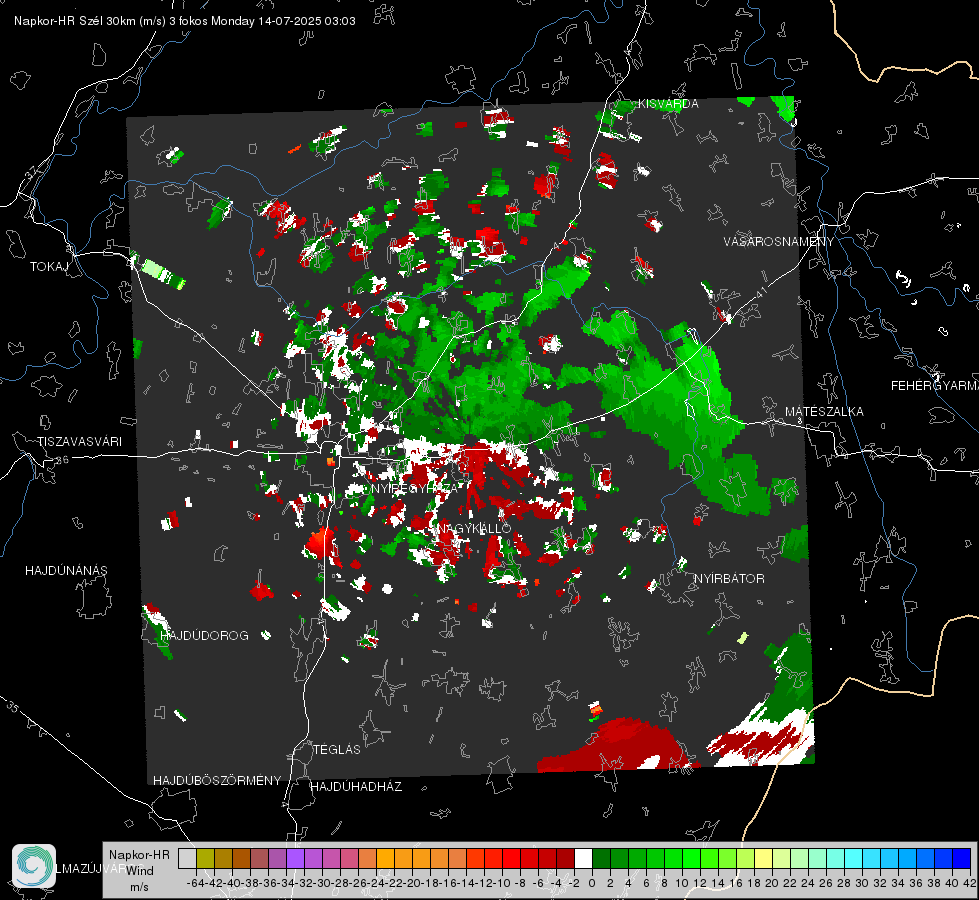Click the NYÍRBÁTOR city label
This screenshot has height=900, width=979.
729,579
